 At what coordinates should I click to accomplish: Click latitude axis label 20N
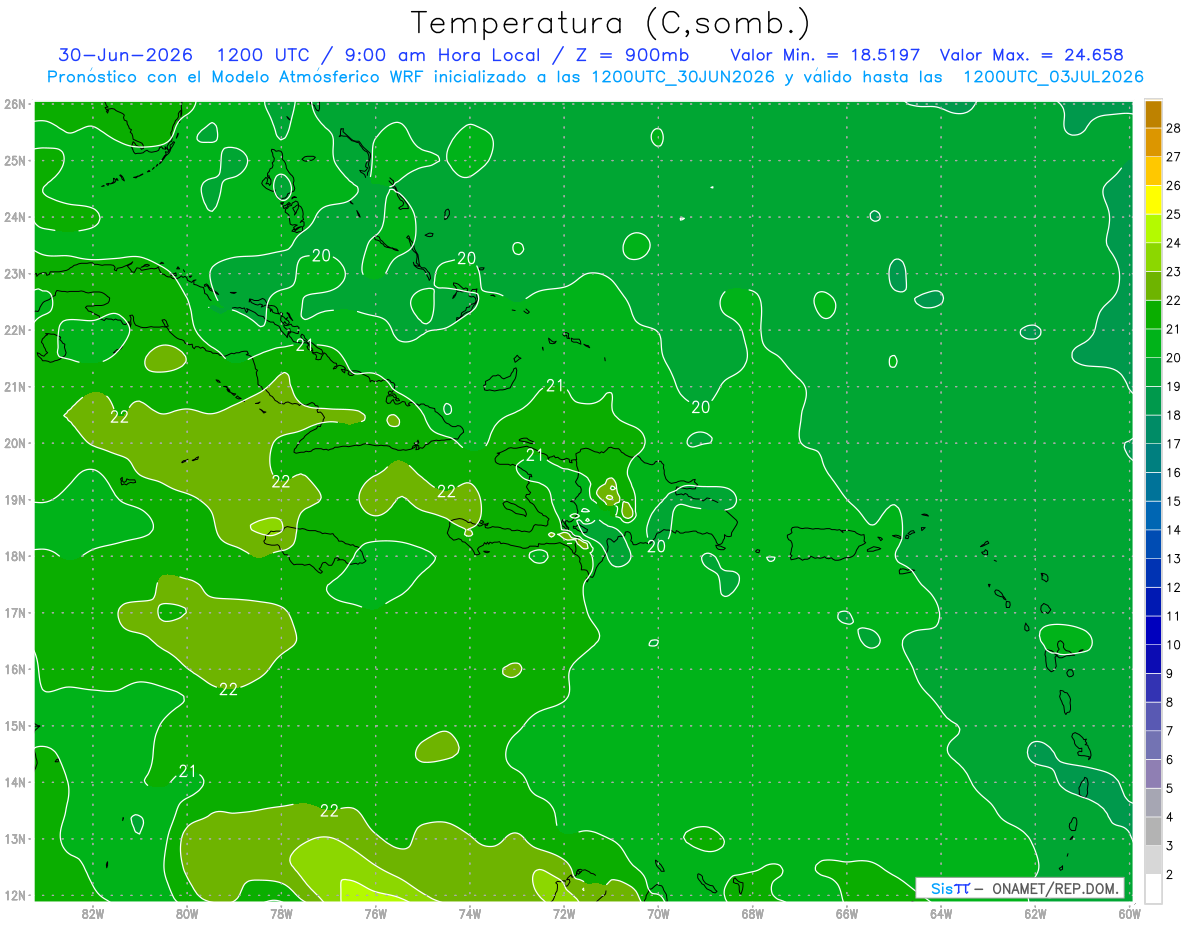(14, 443)
